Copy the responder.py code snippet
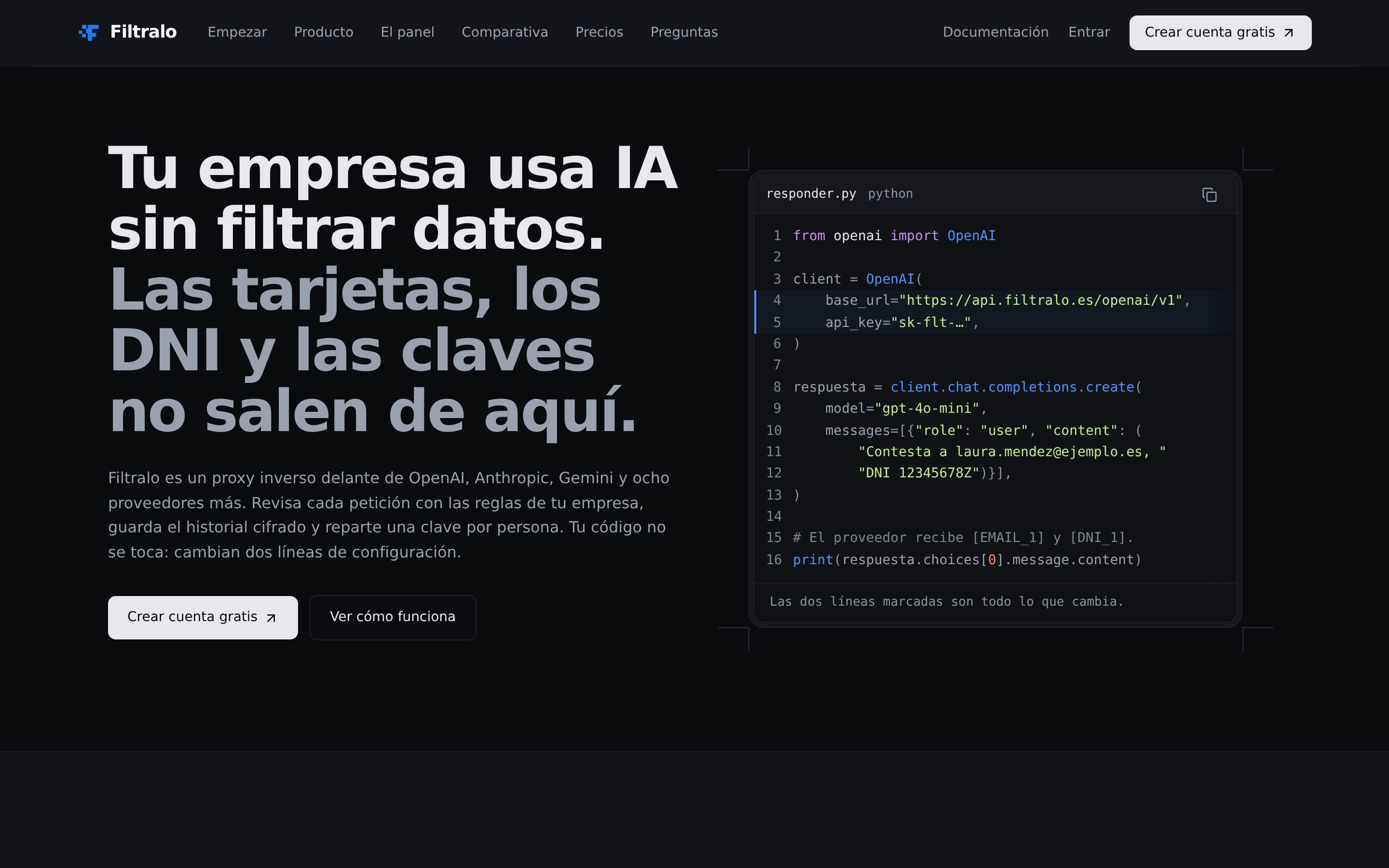The width and height of the screenshot is (1389, 868). [x=1210, y=195]
